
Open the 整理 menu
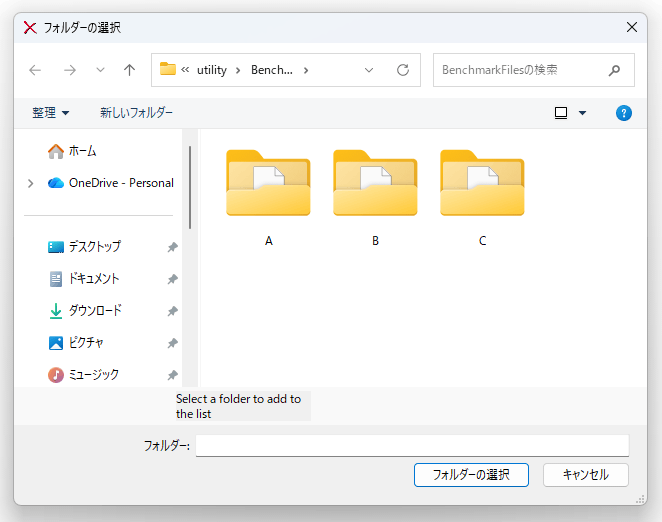tap(50, 113)
